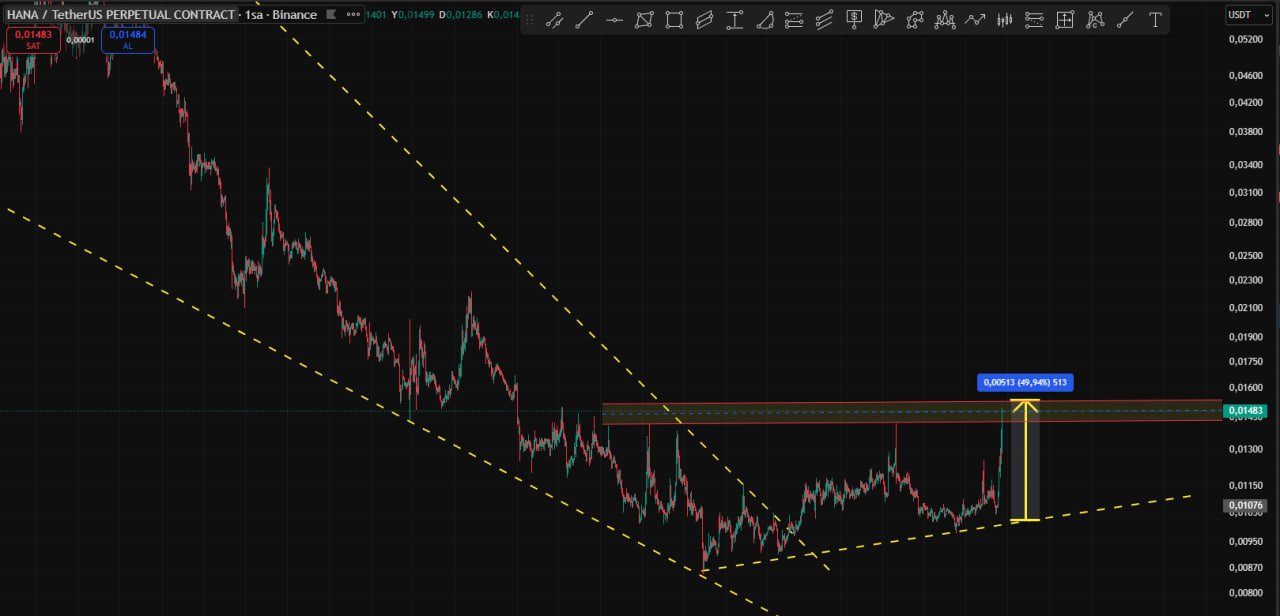Viewport: 1280px width, 616px height.
Task: Click the HANA / TetherUS PERPETUAL CONTRACT title
Action: [122, 15]
